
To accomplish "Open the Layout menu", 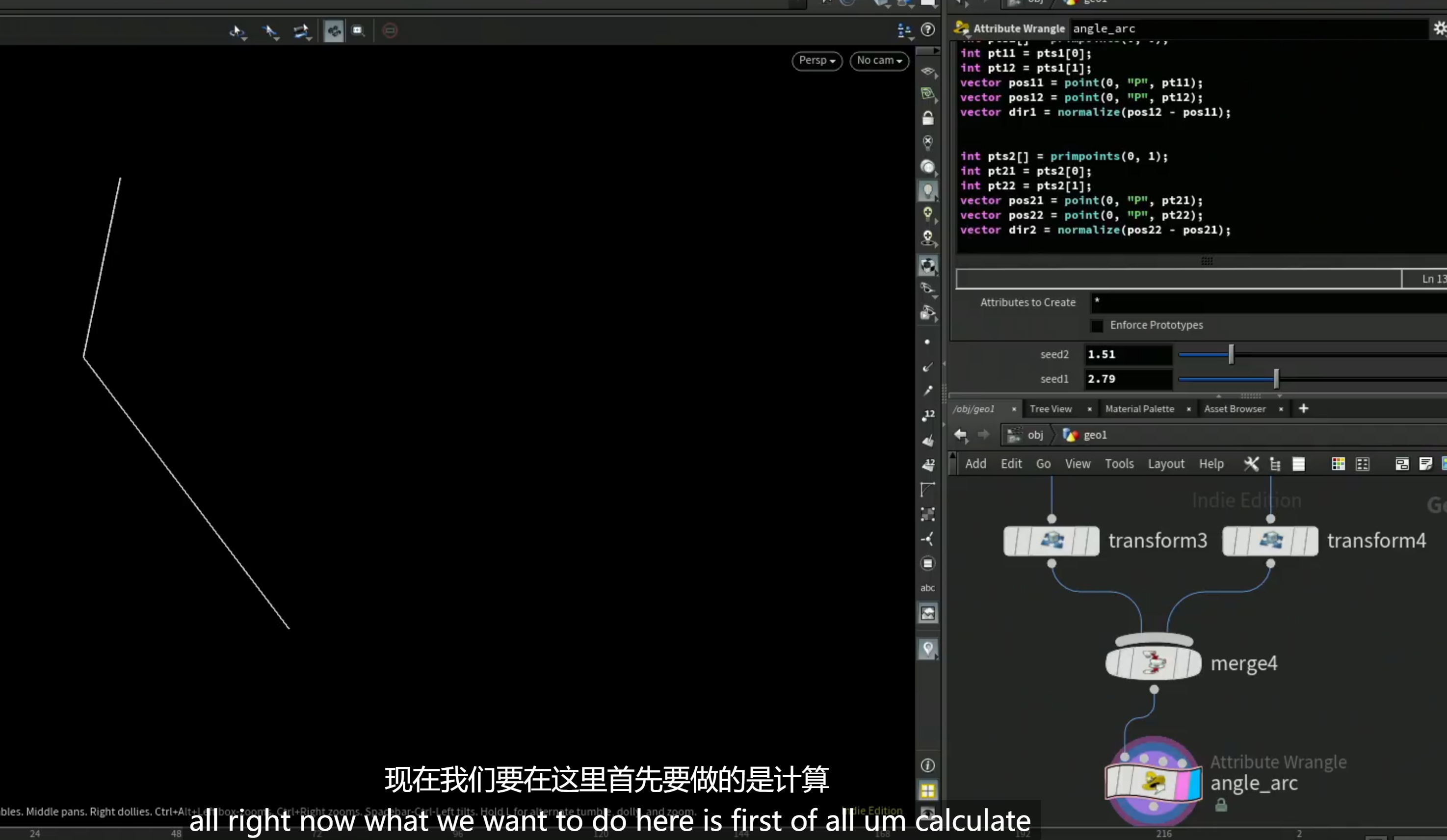I will 1166,464.
